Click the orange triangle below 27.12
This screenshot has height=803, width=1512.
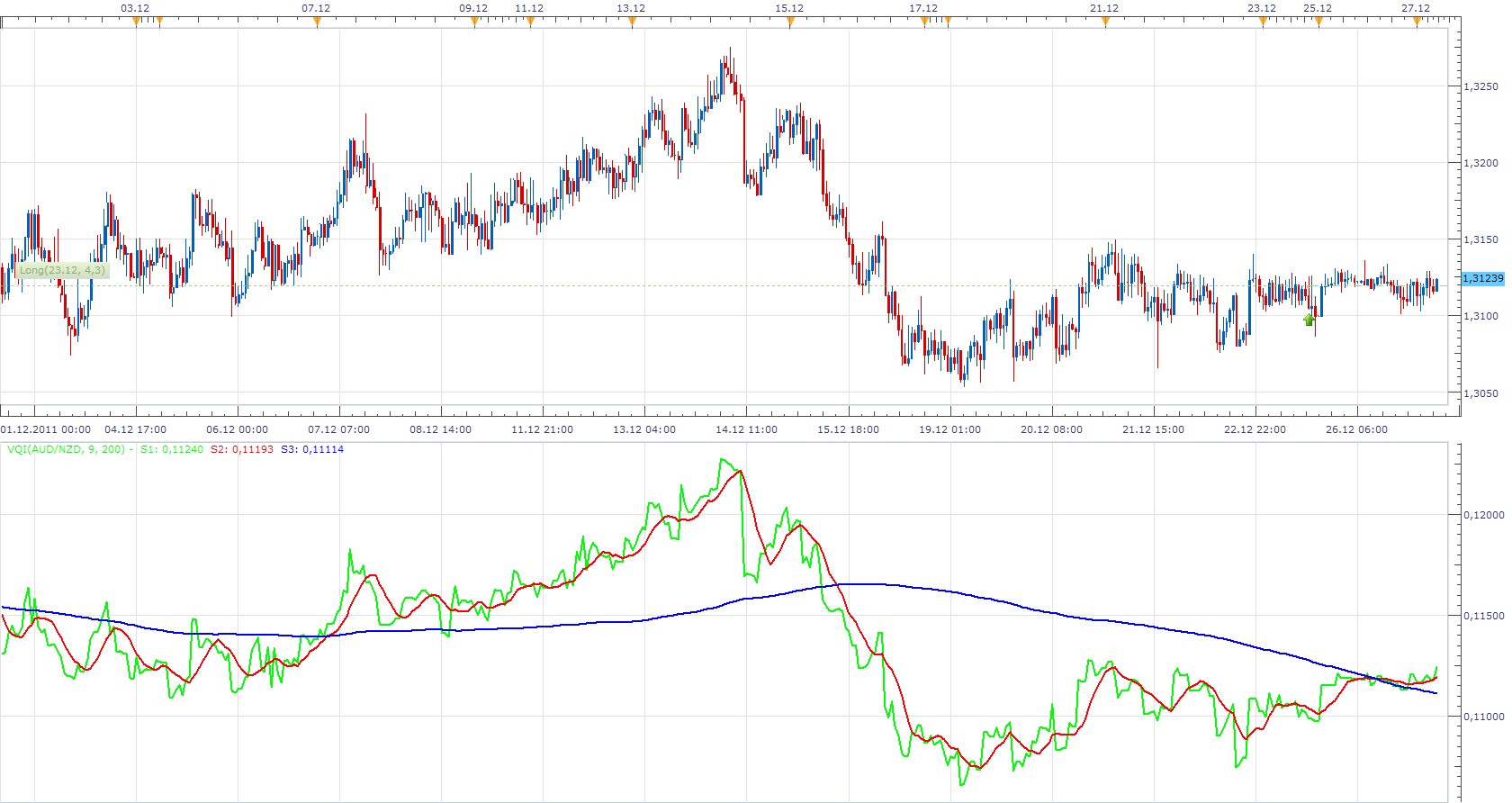tap(1417, 22)
